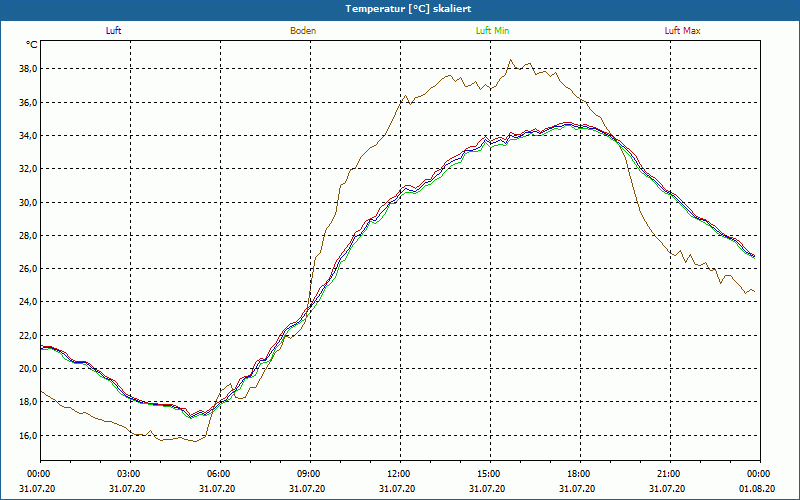This screenshot has height=500, width=800.
Task: Click the chart title Temperatur [°C] skaliert
Action: point(408,9)
